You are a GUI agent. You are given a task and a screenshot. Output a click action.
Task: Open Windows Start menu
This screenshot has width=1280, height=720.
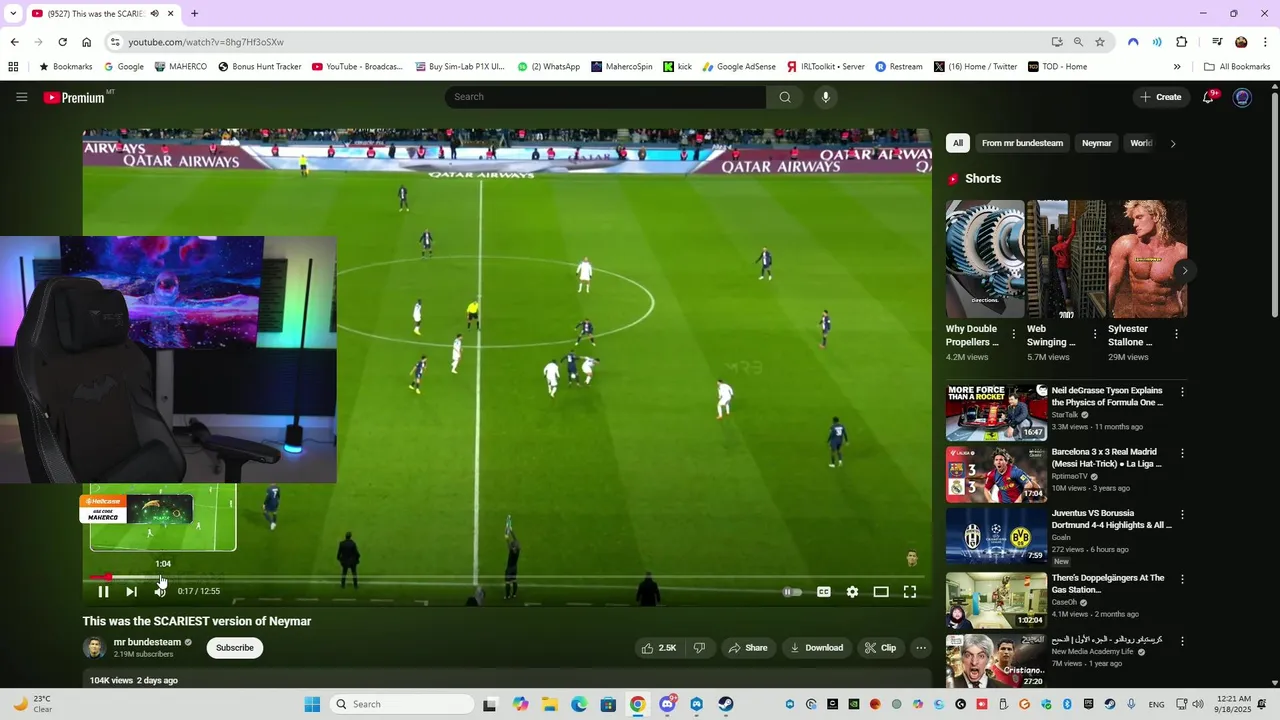click(312, 704)
